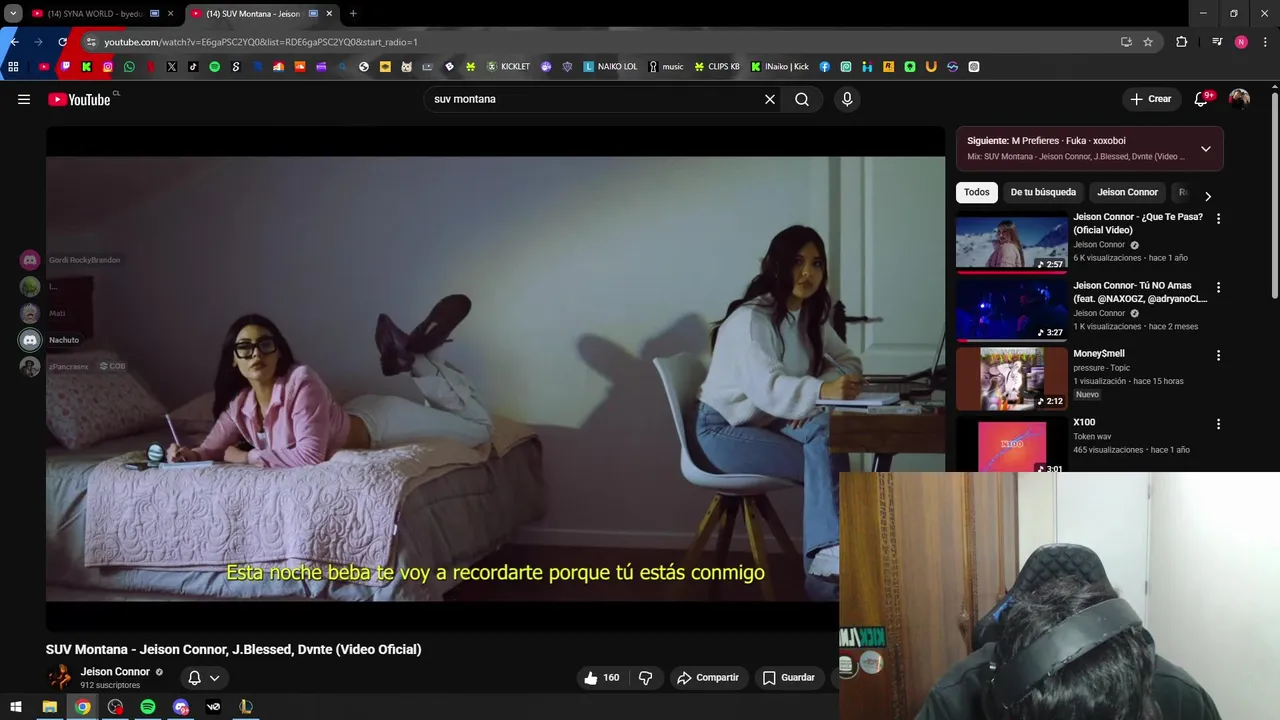Open Discord from the taskbar
This screenshot has width=1280, height=720.
pos(181,707)
